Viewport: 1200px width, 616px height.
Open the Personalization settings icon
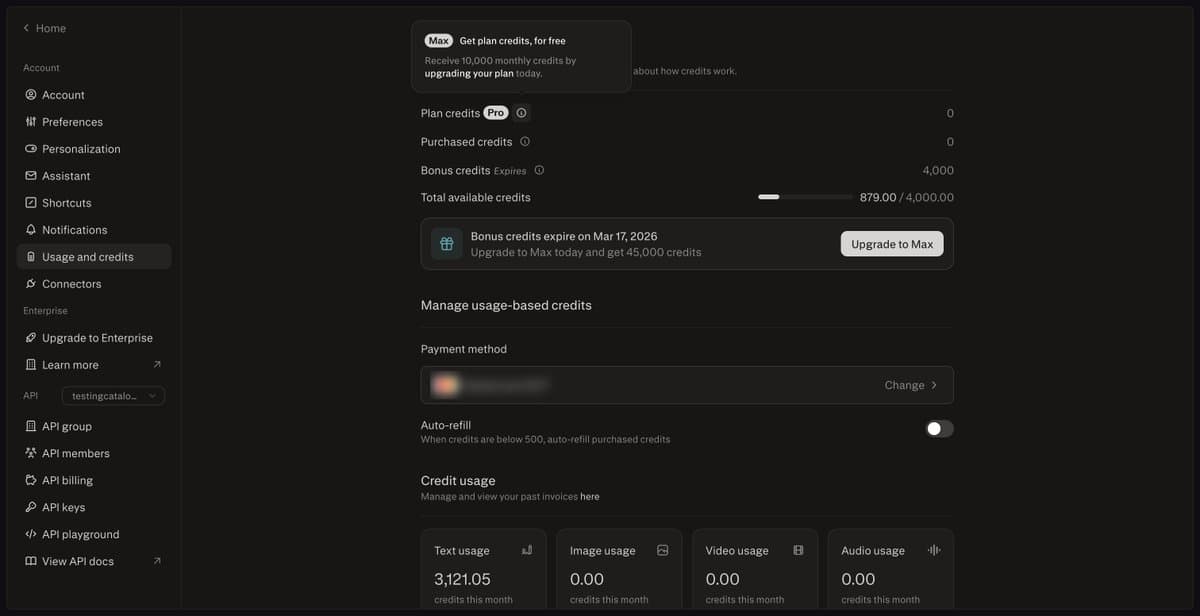[32, 148]
